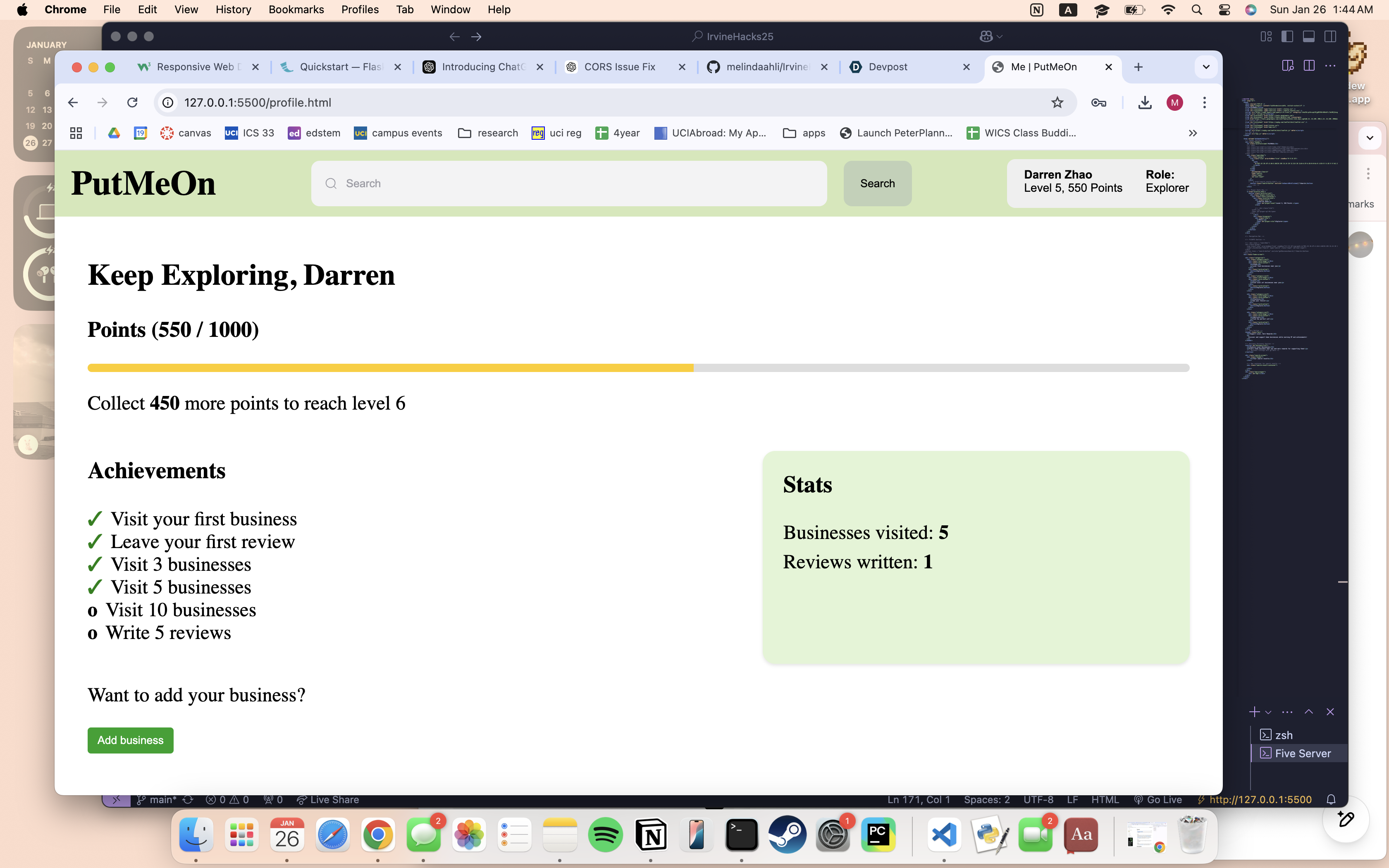Open the Chrome apps grid bookmark icon
The width and height of the screenshot is (1389, 868).
pyautogui.click(x=76, y=133)
